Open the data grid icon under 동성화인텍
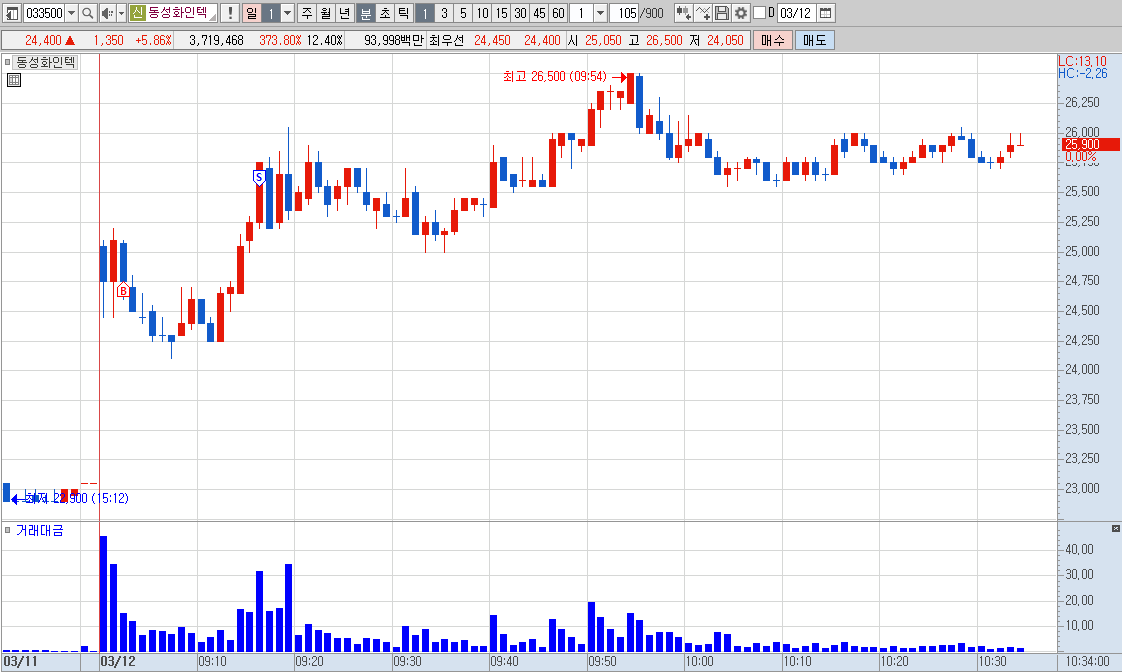 [14, 80]
